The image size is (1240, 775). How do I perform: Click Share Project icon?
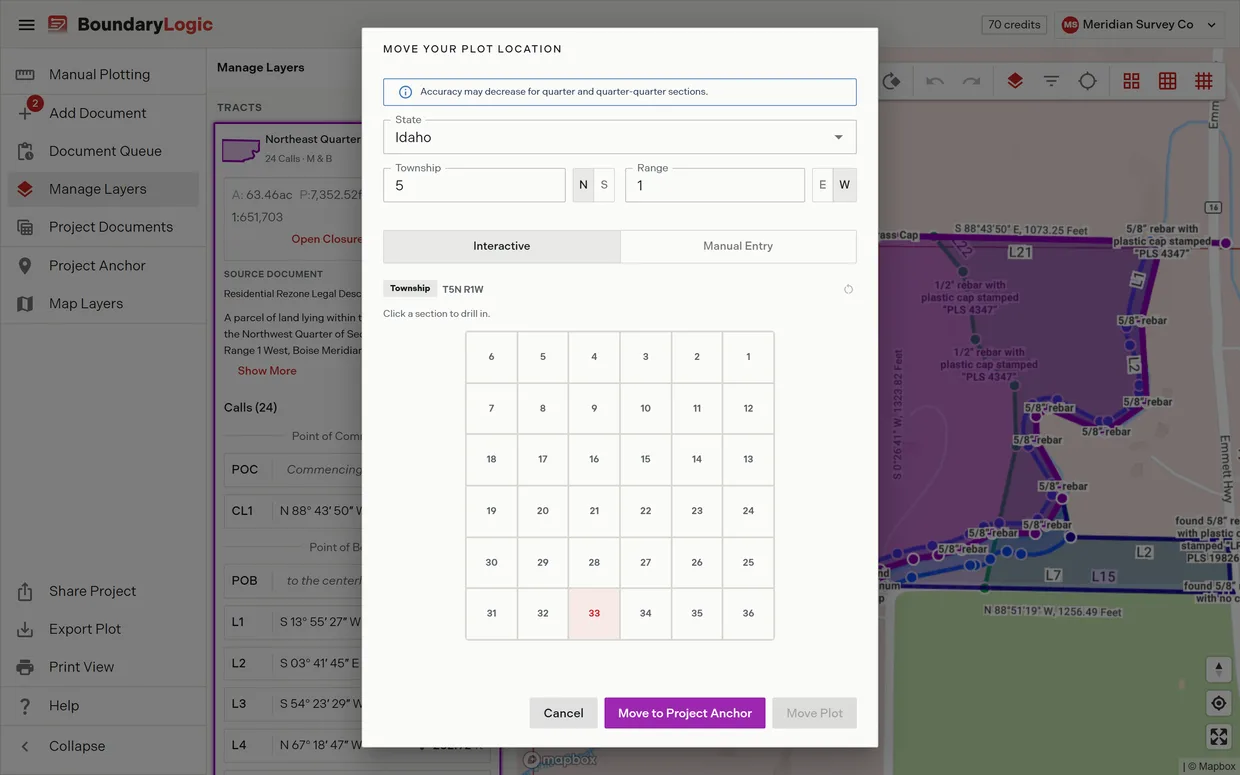(25, 591)
